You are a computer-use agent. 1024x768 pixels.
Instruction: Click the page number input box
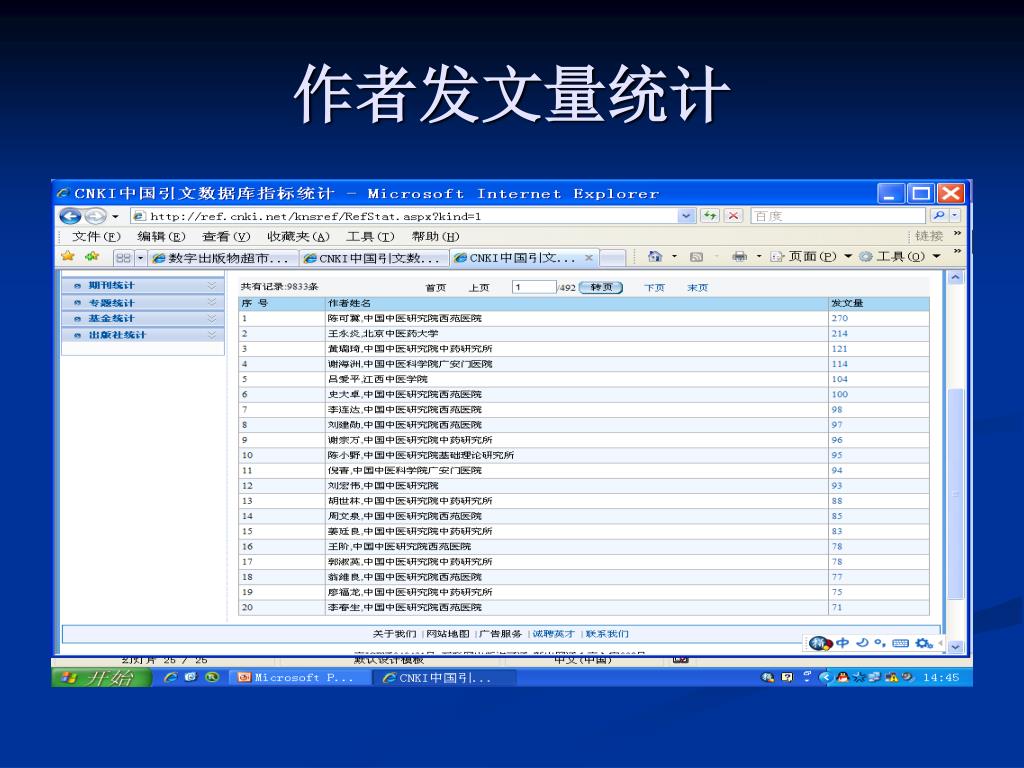tap(534, 287)
